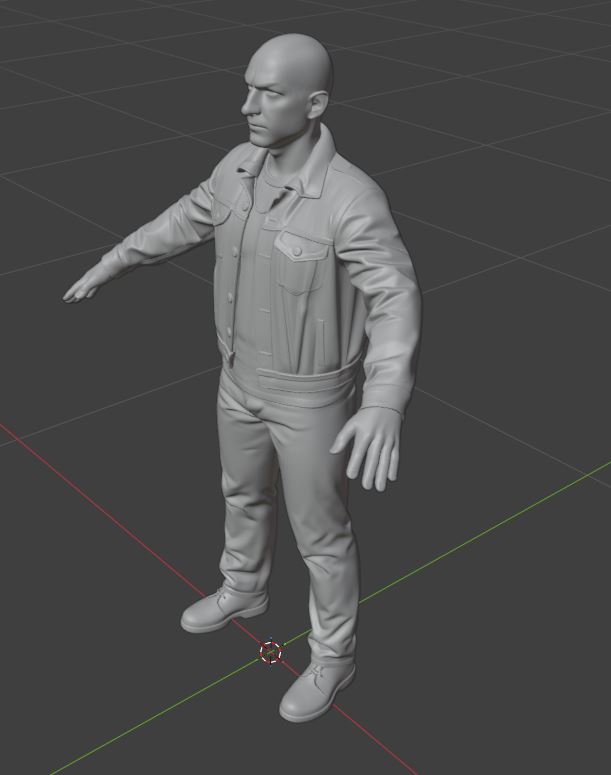Click the 3D cursor at the origin

(x=270, y=652)
